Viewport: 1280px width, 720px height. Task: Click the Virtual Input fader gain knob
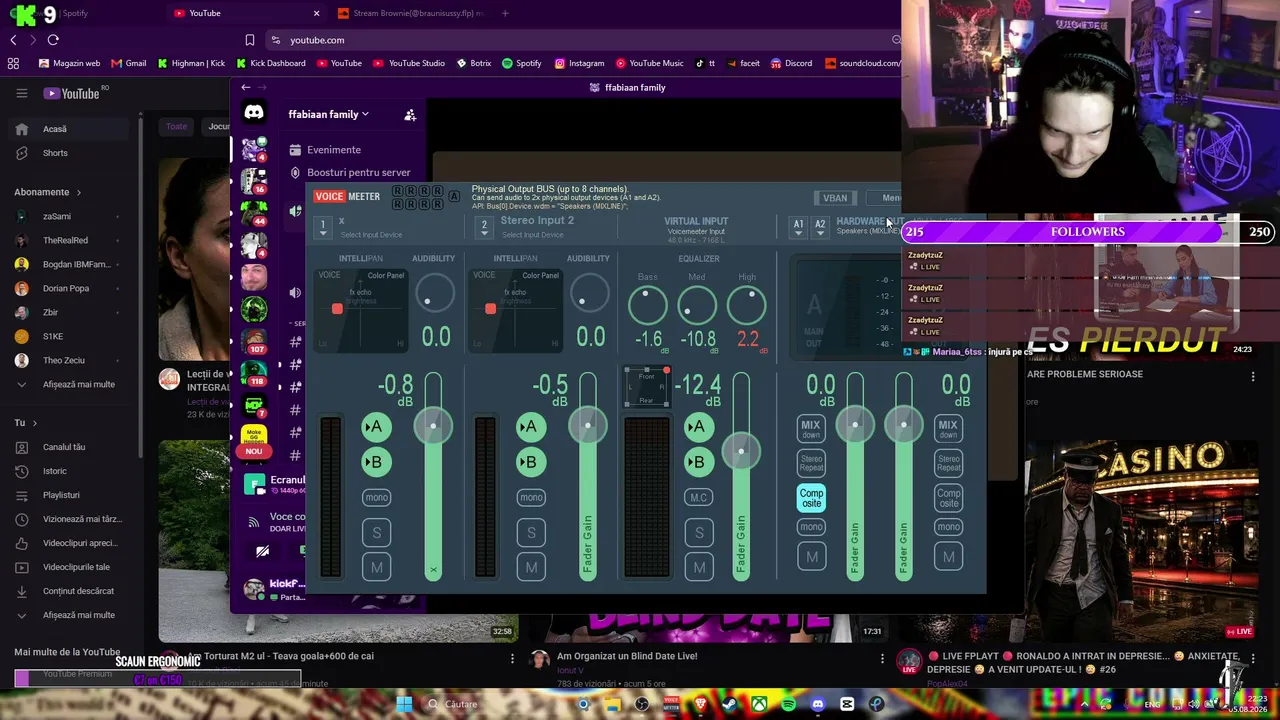[741, 451]
